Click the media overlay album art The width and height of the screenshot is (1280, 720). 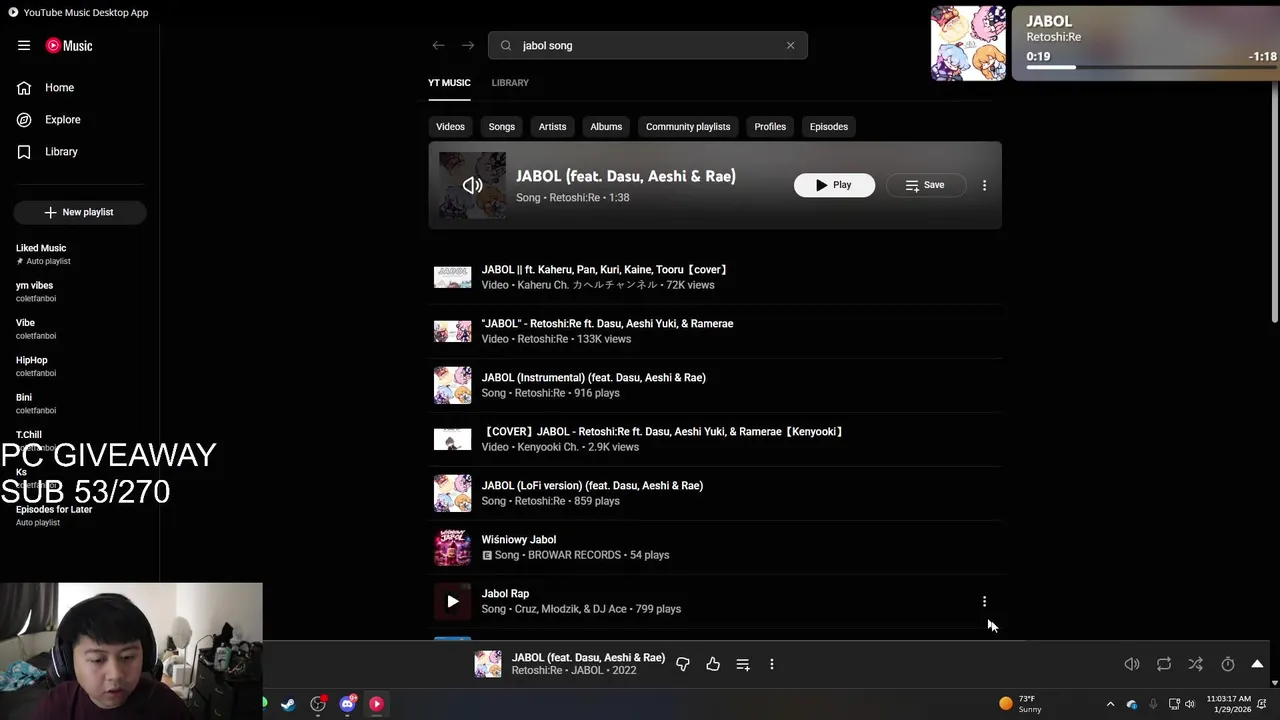pos(968,43)
